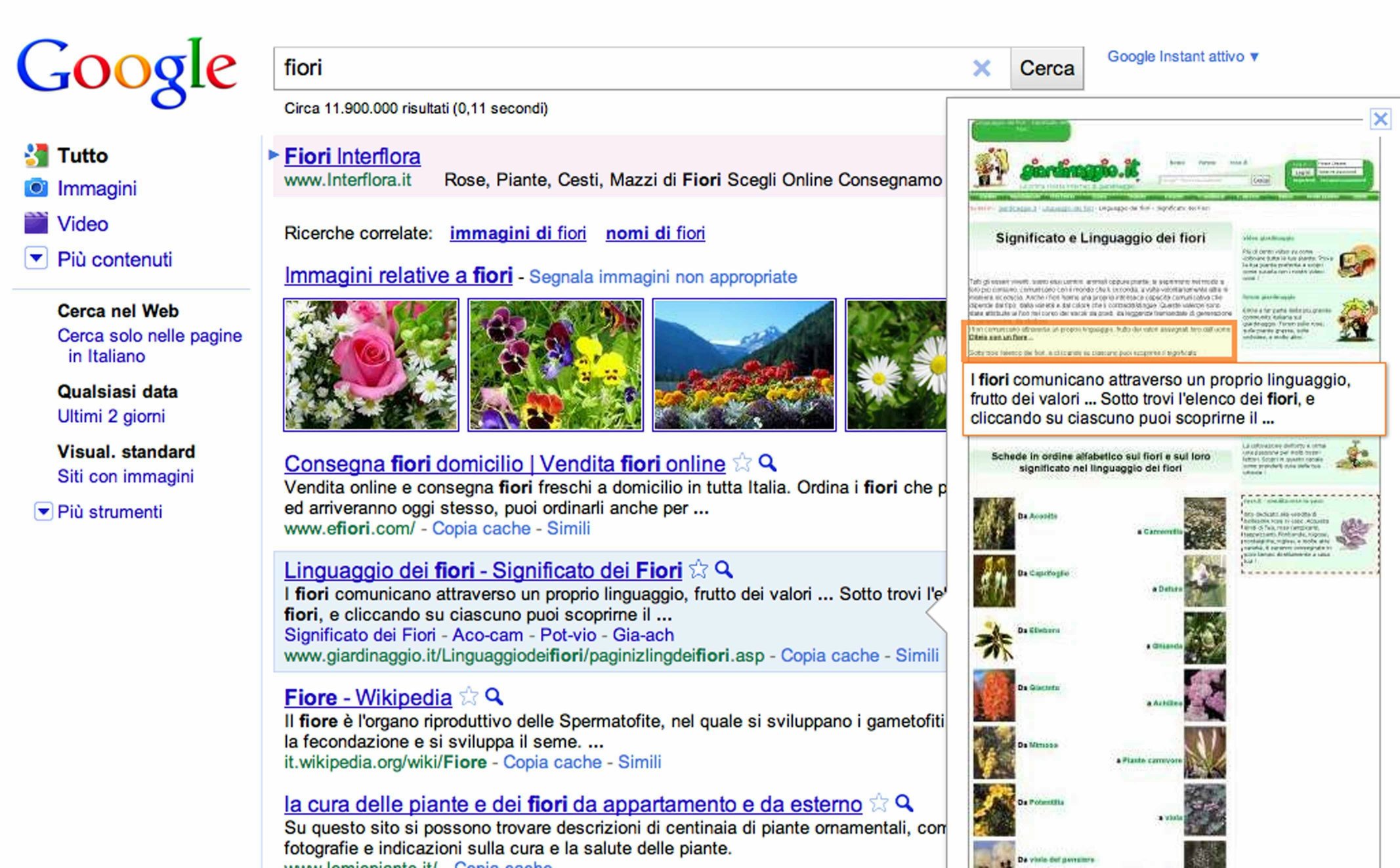Viewport: 1400px width, 868px height.
Task: Click the Google logo
Action: pyautogui.click(x=126, y=72)
